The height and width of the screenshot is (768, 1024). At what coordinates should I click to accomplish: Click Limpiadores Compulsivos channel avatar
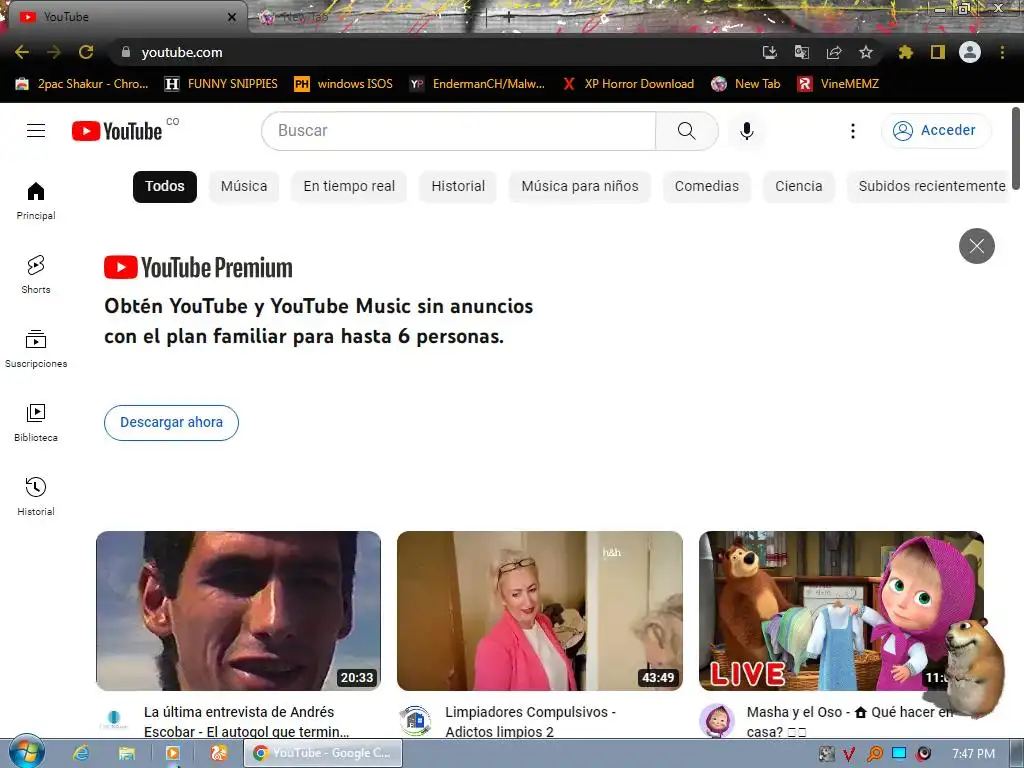(415, 720)
